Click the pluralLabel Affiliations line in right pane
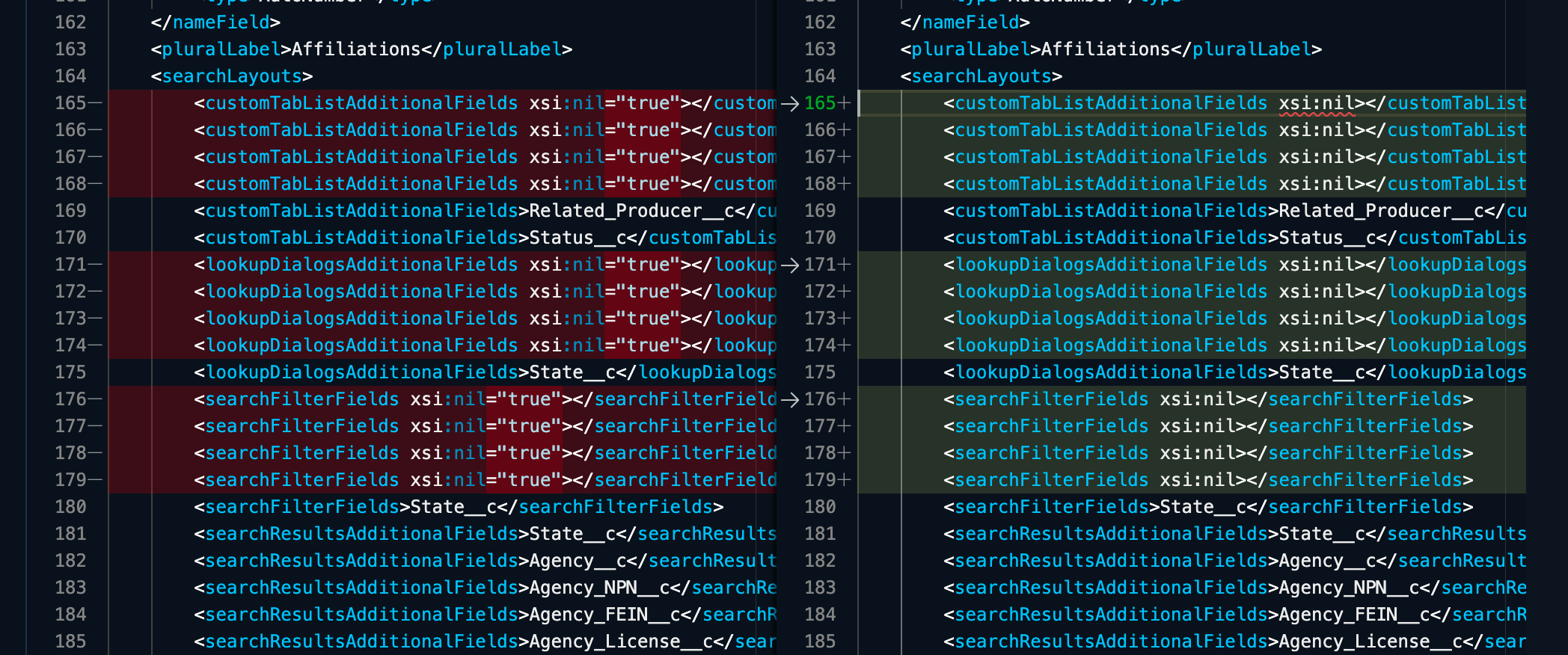Image resolution: width=1568 pixels, height=655 pixels. pyautogui.click(x=1111, y=49)
